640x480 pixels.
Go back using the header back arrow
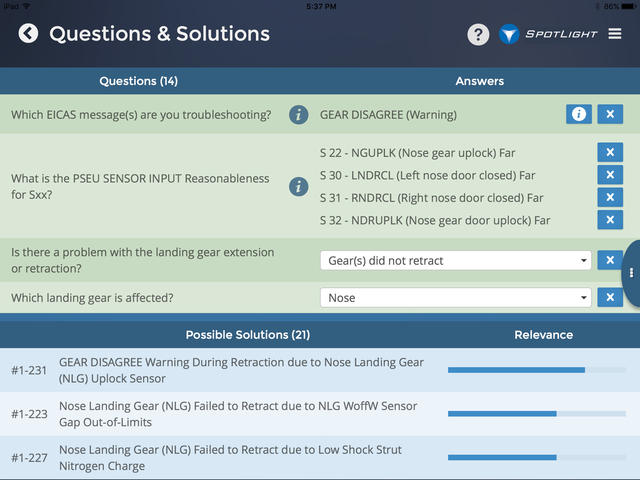tap(28, 33)
